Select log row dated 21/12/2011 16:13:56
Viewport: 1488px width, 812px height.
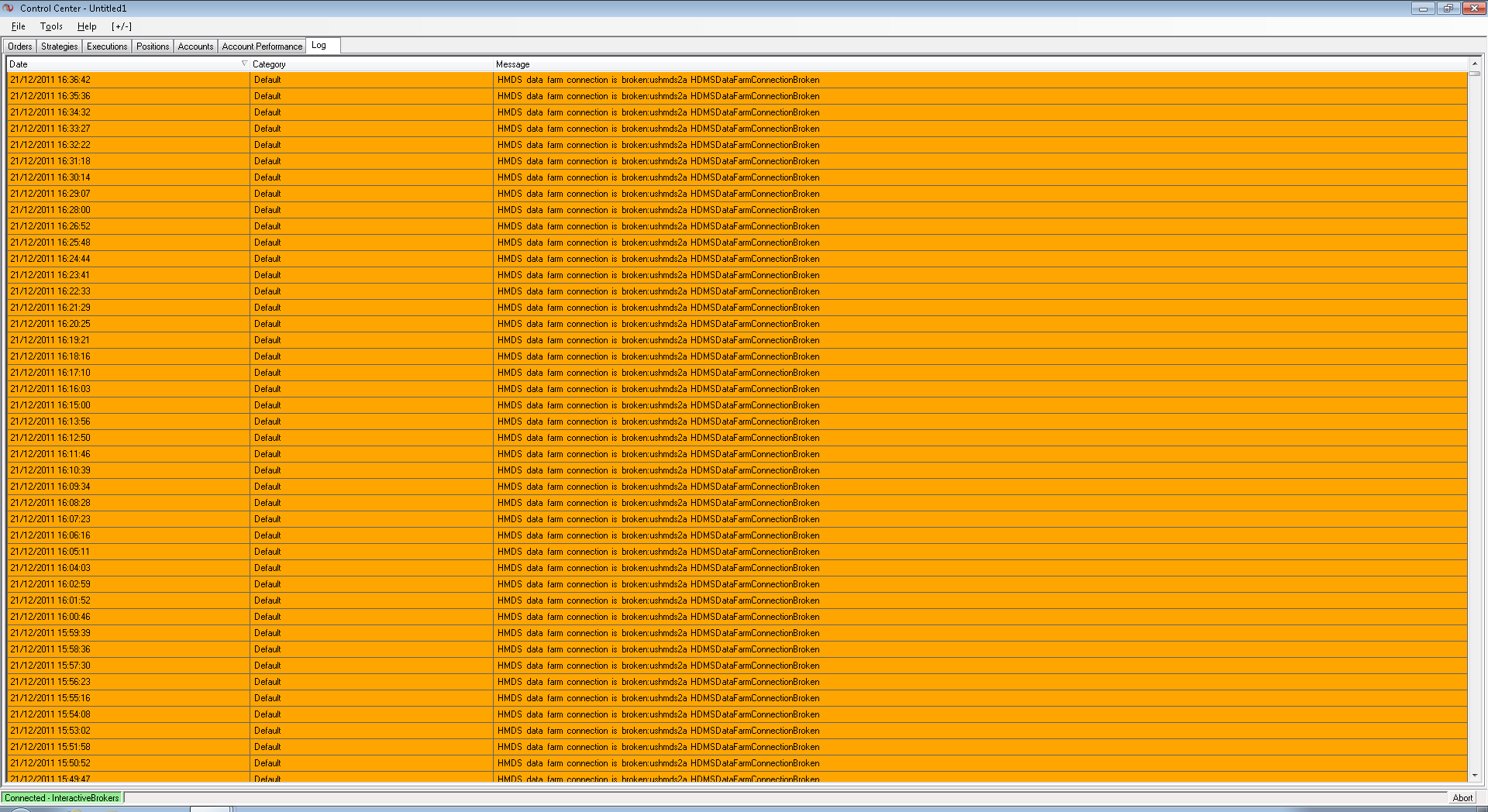[x=737, y=421]
